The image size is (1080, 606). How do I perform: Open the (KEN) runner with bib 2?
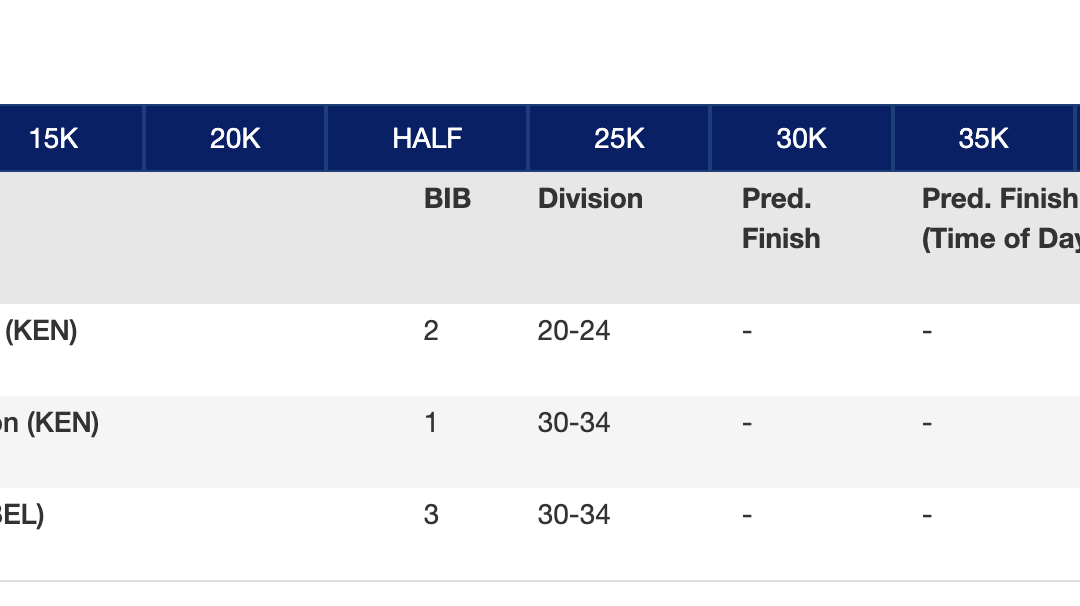[40, 331]
